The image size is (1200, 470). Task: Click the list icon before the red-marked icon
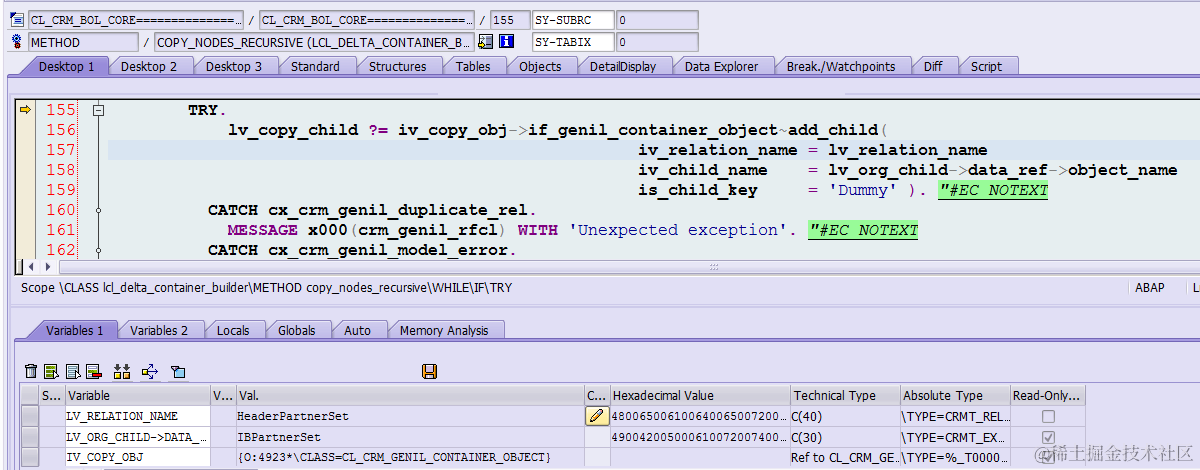(73, 372)
